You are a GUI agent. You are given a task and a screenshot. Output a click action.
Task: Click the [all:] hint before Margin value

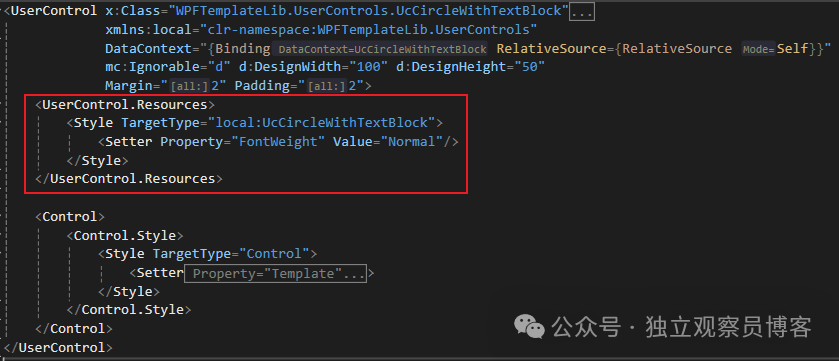tap(189, 86)
